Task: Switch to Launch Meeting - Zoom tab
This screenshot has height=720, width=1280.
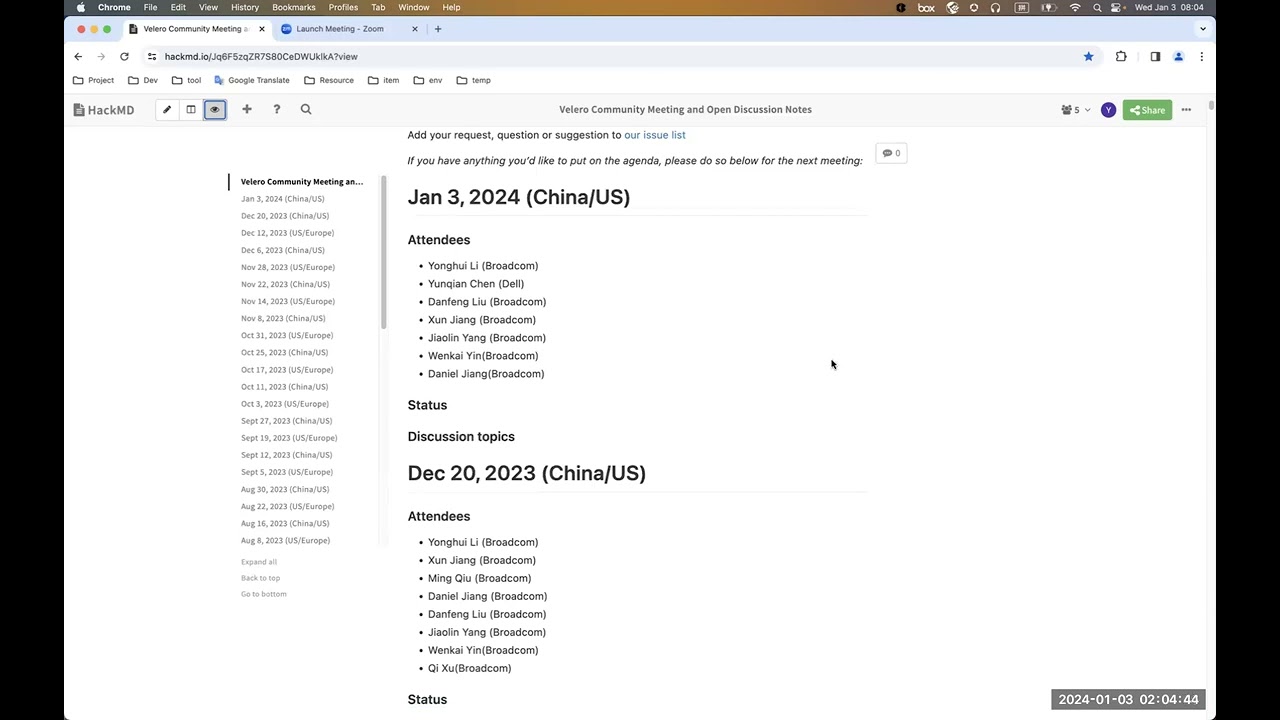Action: coord(351,29)
